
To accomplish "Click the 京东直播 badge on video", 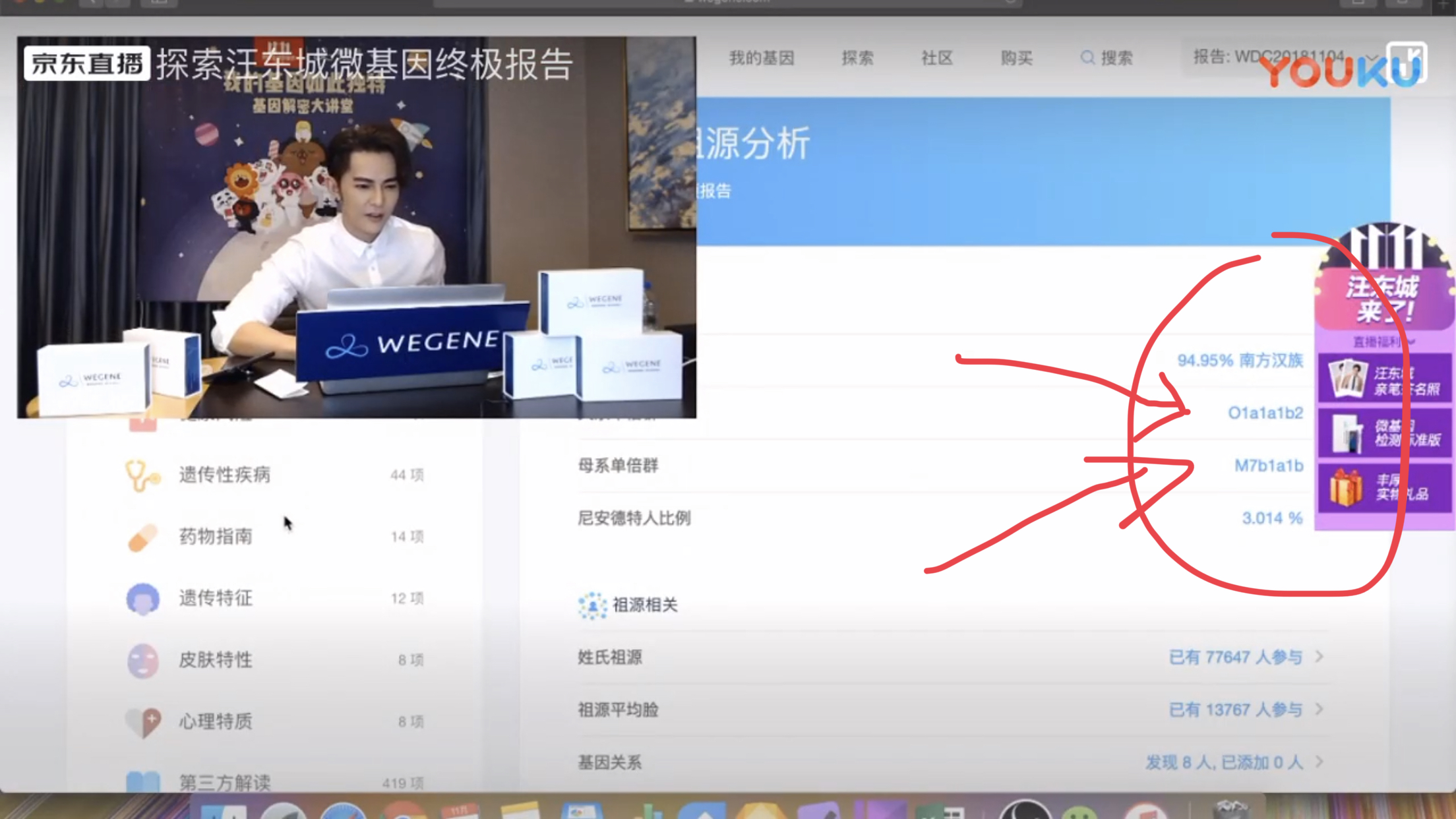I will [87, 63].
